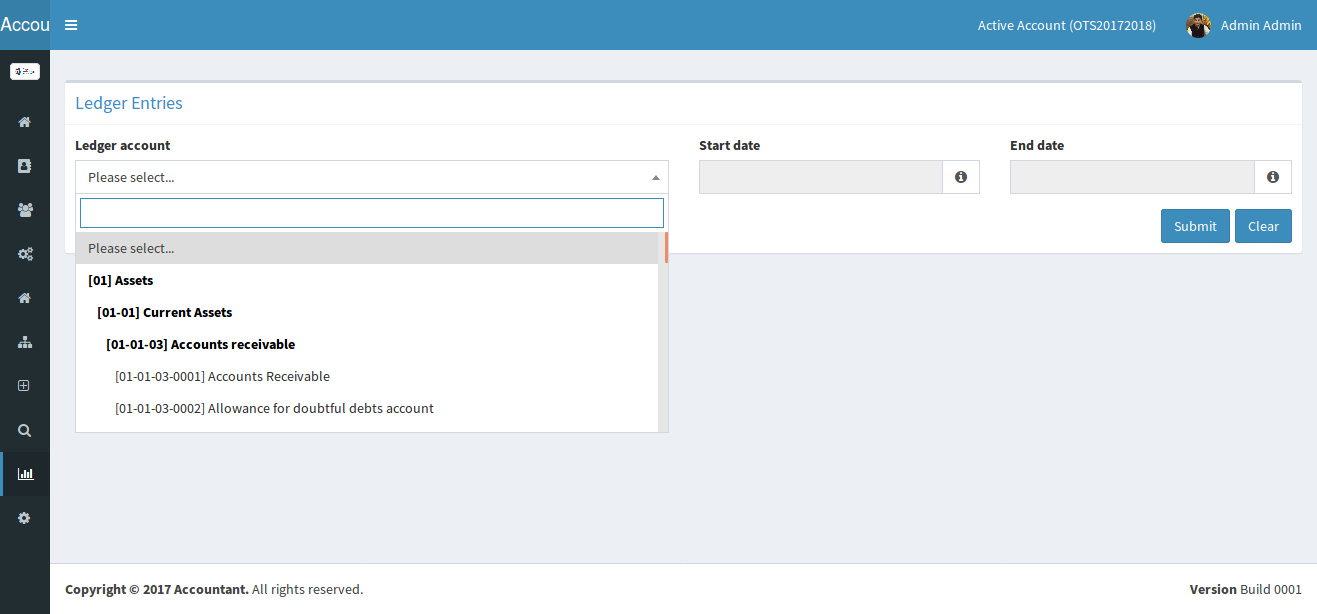Viewport: 1317px width, 614px height.
Task: Open the plus-square sidebar icon
Action: point(25,386)
